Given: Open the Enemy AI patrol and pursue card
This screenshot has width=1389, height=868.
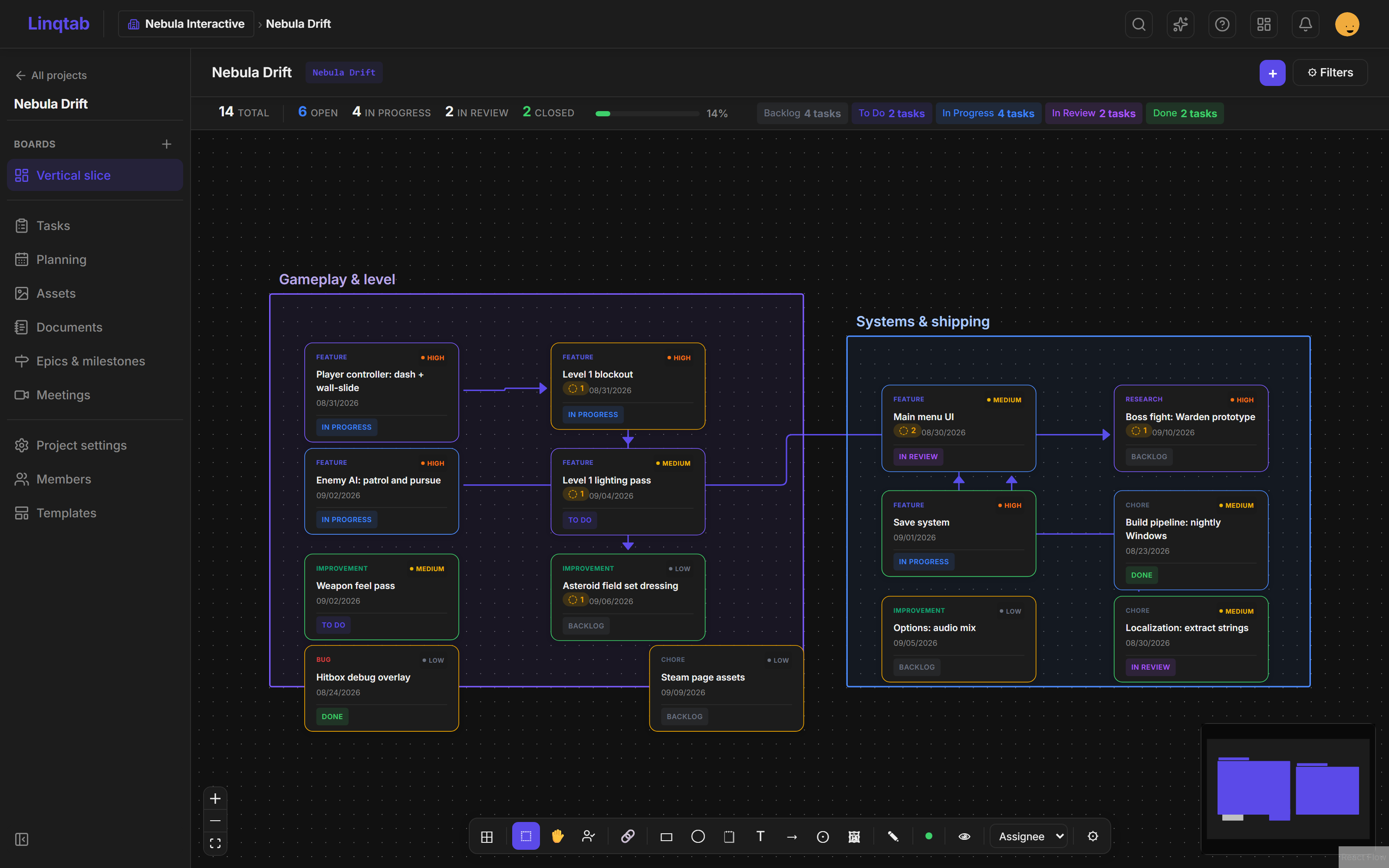Looking at the screenshot, I should (382, 491).
